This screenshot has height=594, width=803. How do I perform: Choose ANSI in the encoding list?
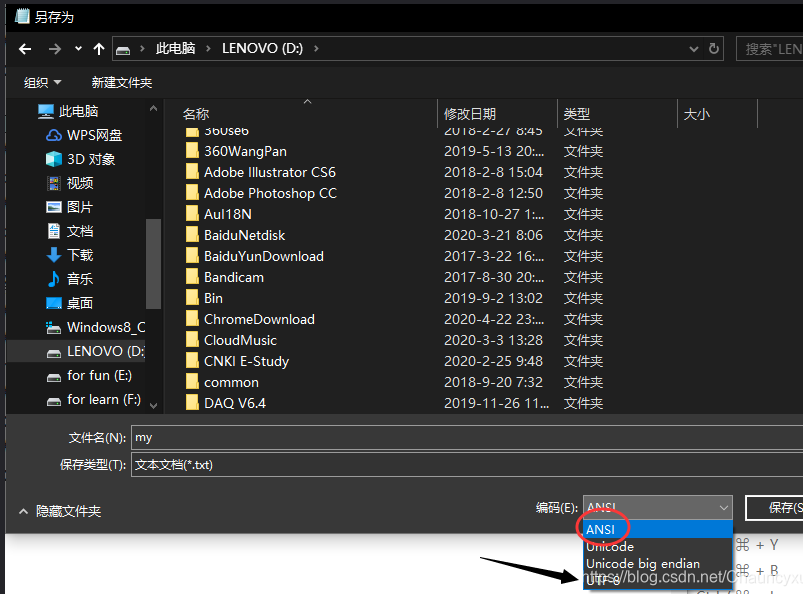click(658, 529)
